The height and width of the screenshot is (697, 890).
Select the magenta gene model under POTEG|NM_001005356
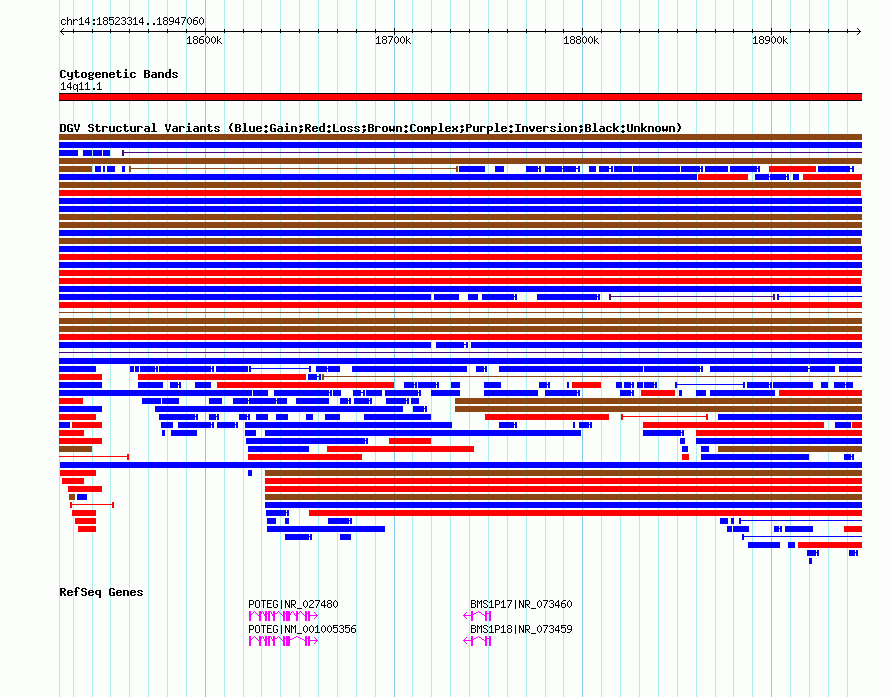(x=283, y=641)
